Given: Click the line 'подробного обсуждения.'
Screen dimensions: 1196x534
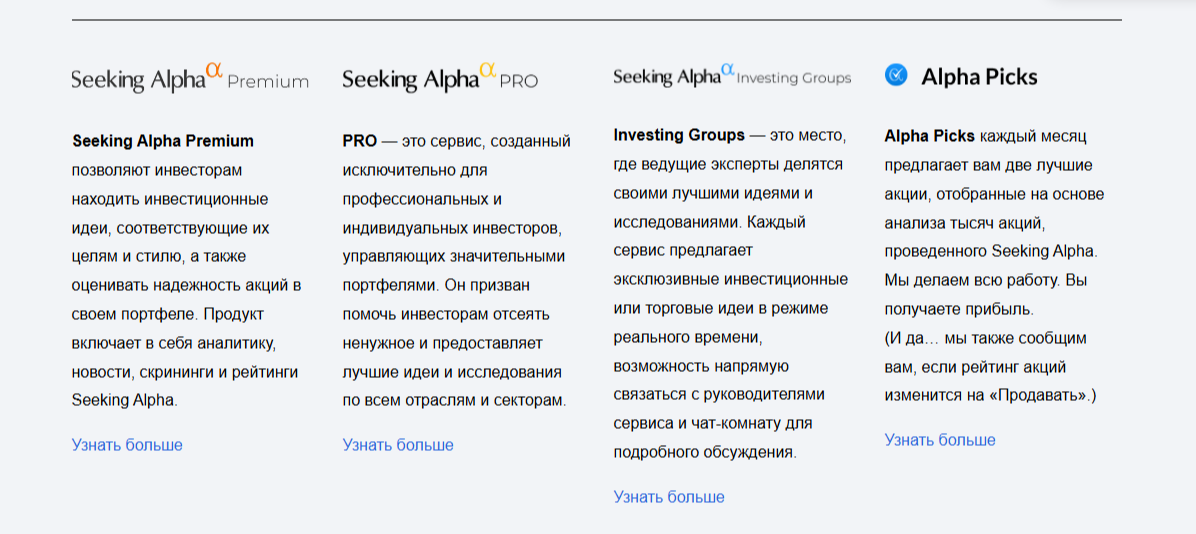Looking at the screenshot, I should 705,452.
